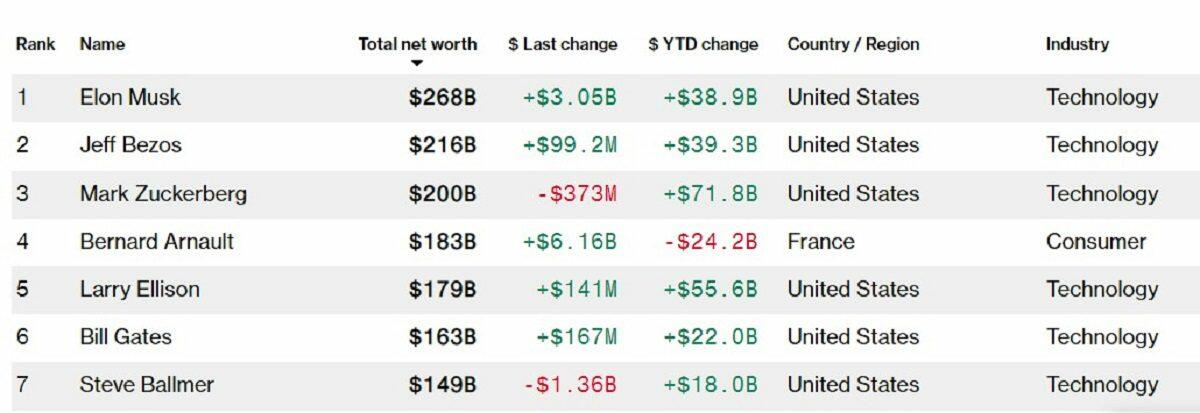1200x413 pixels.
Task: Sort by the Name column header
Action: [x=102, y=44]
